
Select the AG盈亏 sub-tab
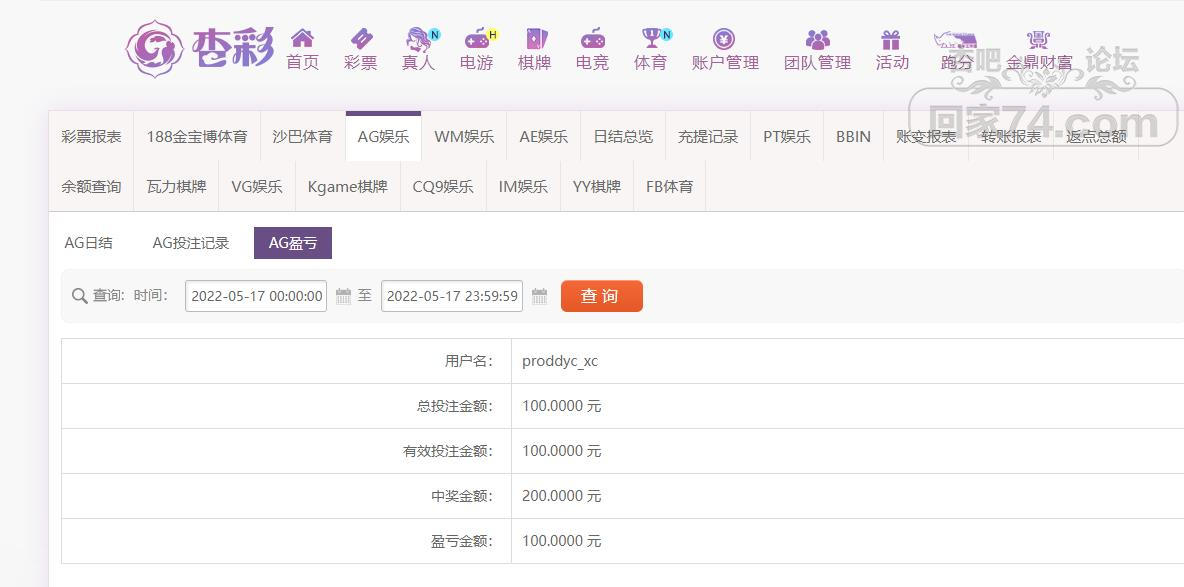pyautogui.click(x=293, y=243)
